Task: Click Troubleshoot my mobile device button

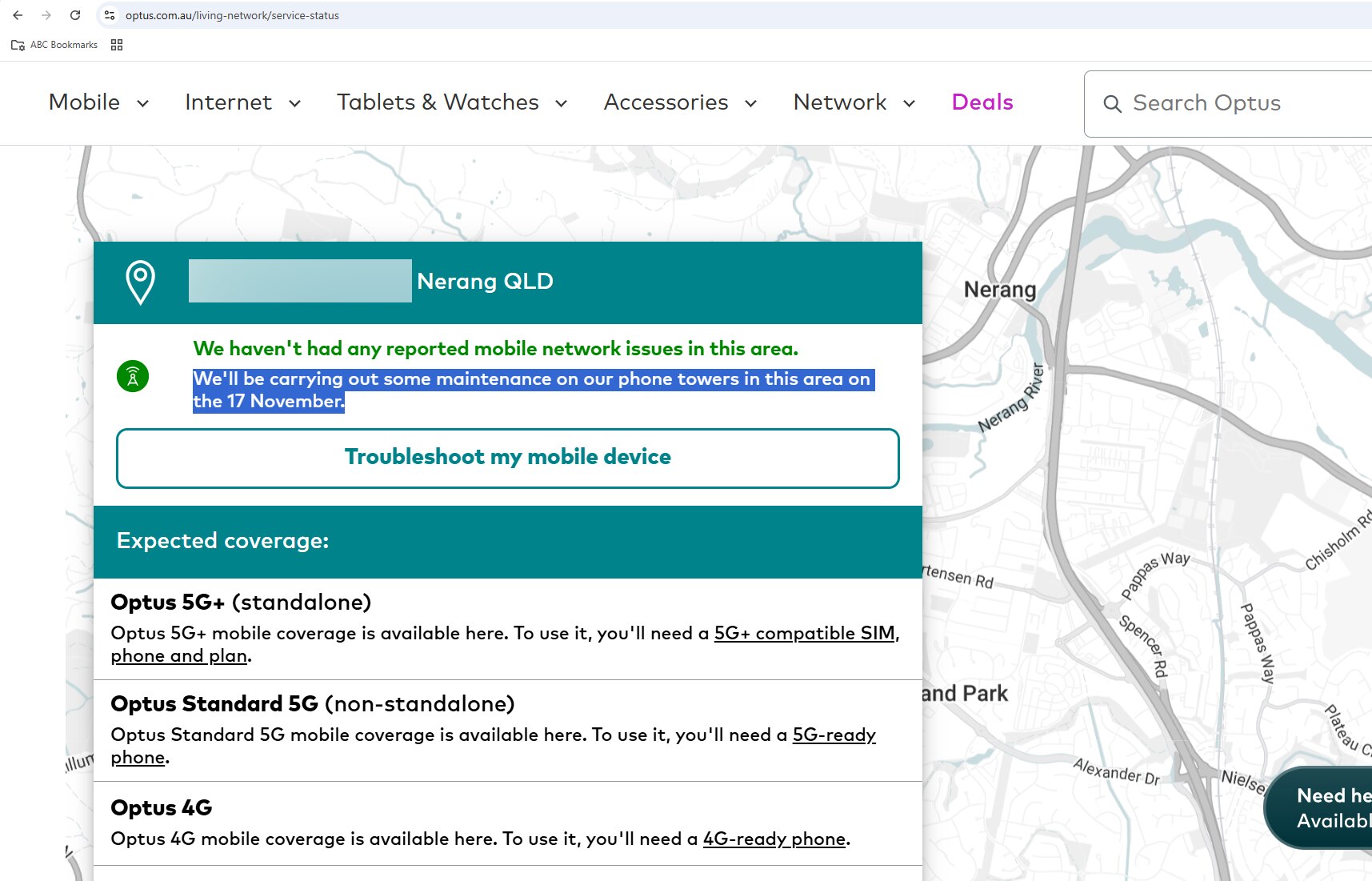Action: coord(507,458)
